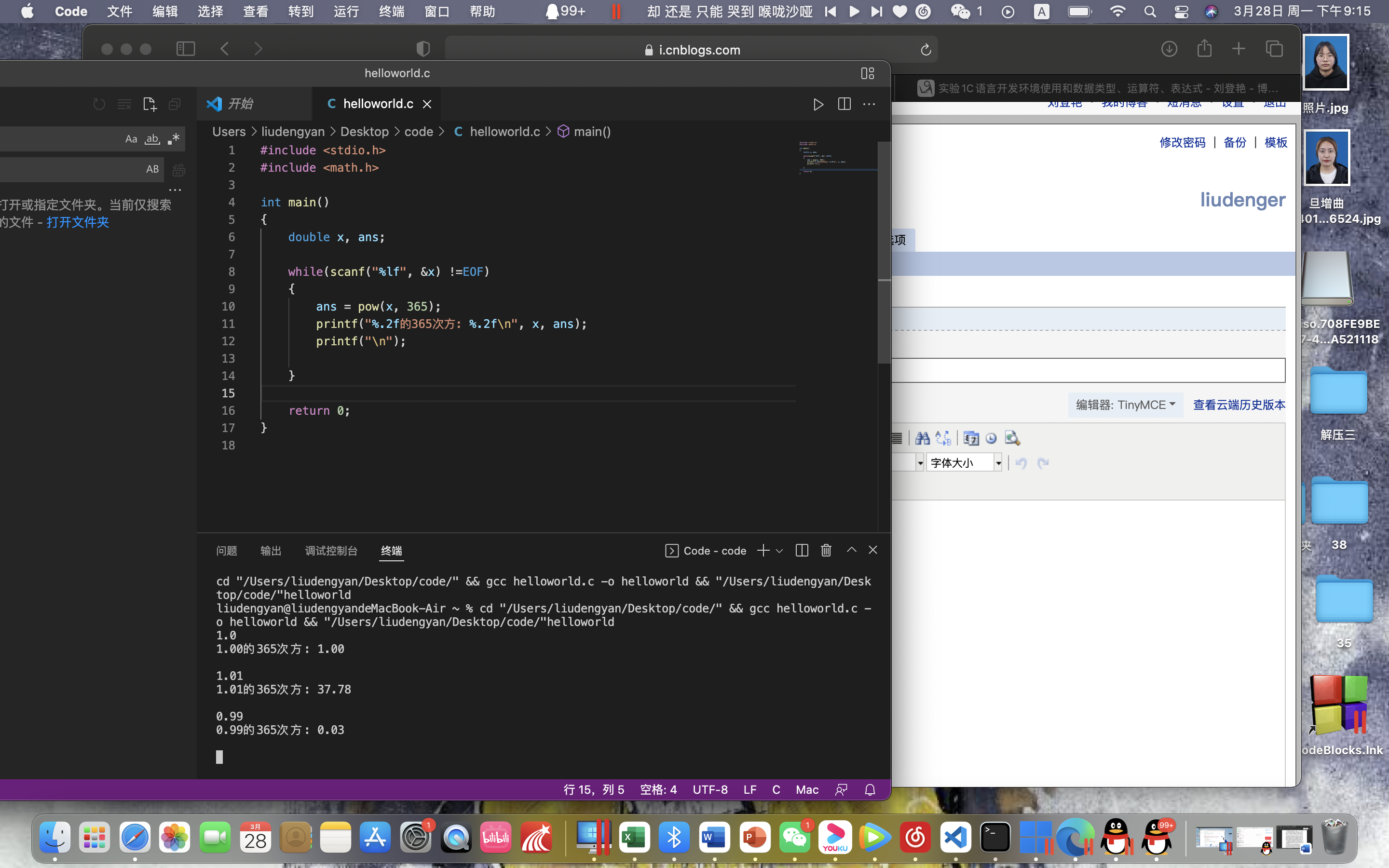Enable regular expression search toggle

coord(173,139)
